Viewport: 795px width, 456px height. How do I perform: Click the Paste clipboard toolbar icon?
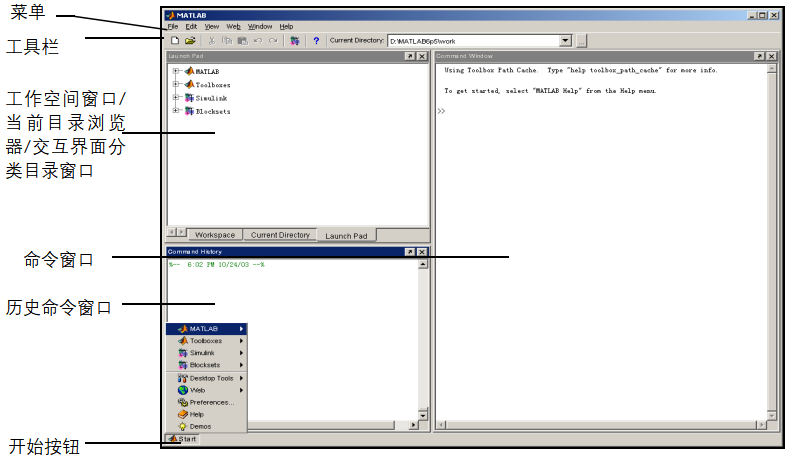point(242,41)
